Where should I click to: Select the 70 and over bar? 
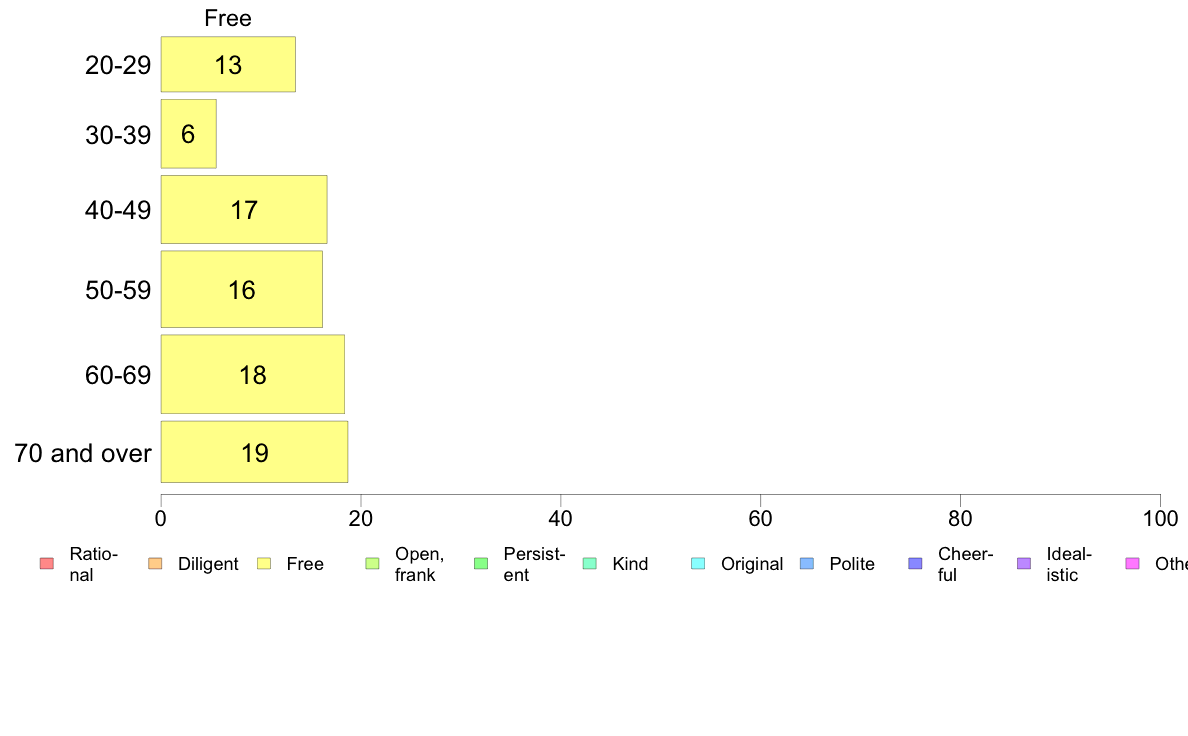click(x=254, y=453)
